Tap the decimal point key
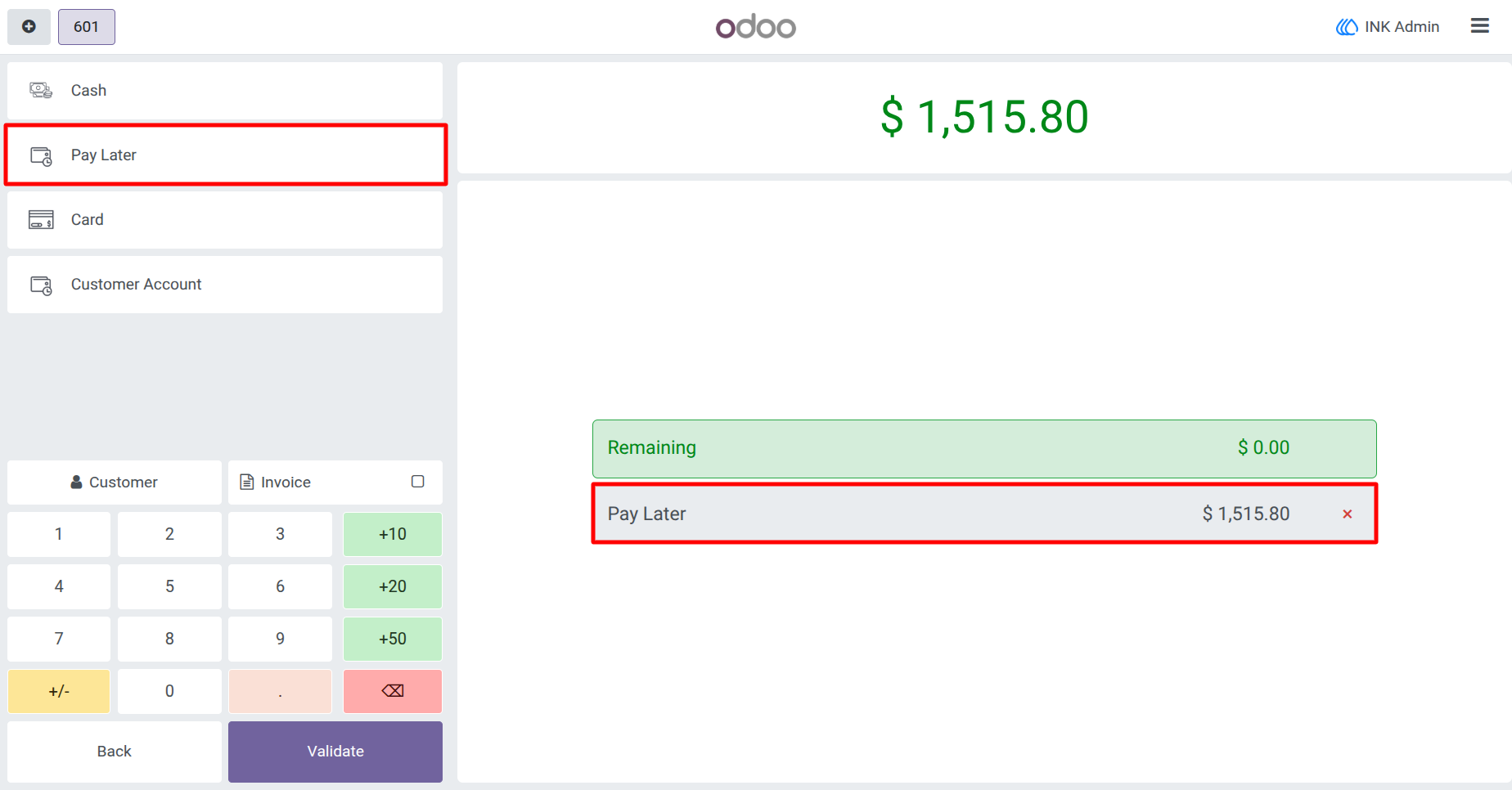 point(281,691)
